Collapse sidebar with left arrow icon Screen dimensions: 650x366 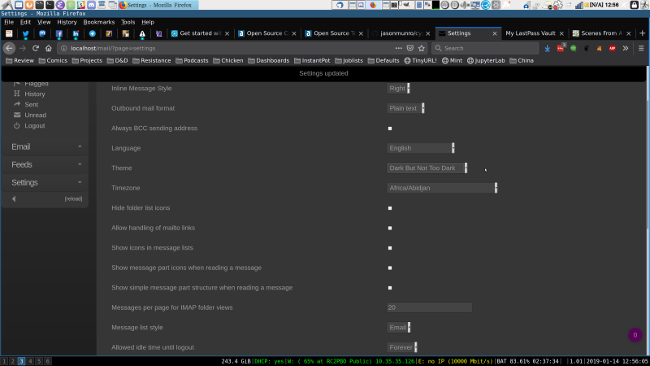pyautogui.click(x=14, y=199)
